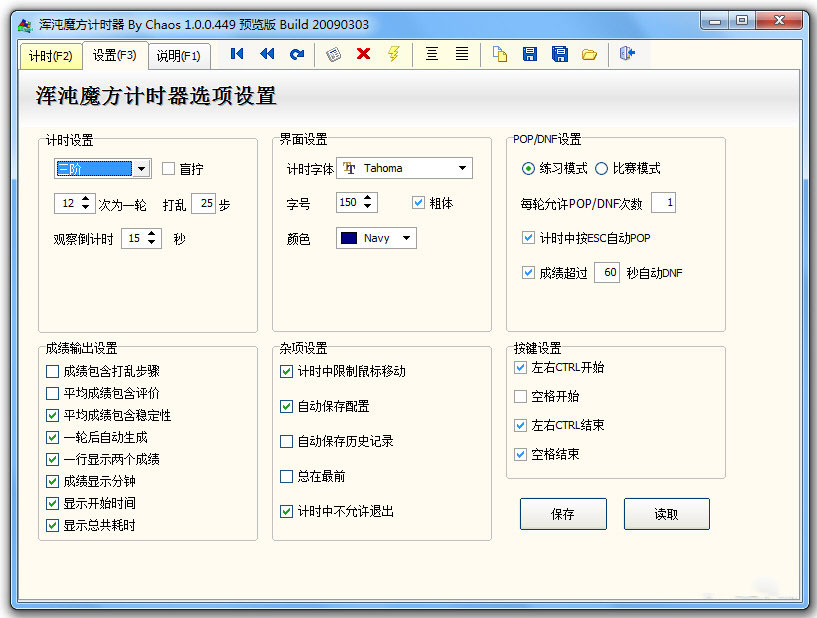Click the grey cube/scramble toolbar icon
The width and height of the screenshot is (817, 618).
pos(333,54)
